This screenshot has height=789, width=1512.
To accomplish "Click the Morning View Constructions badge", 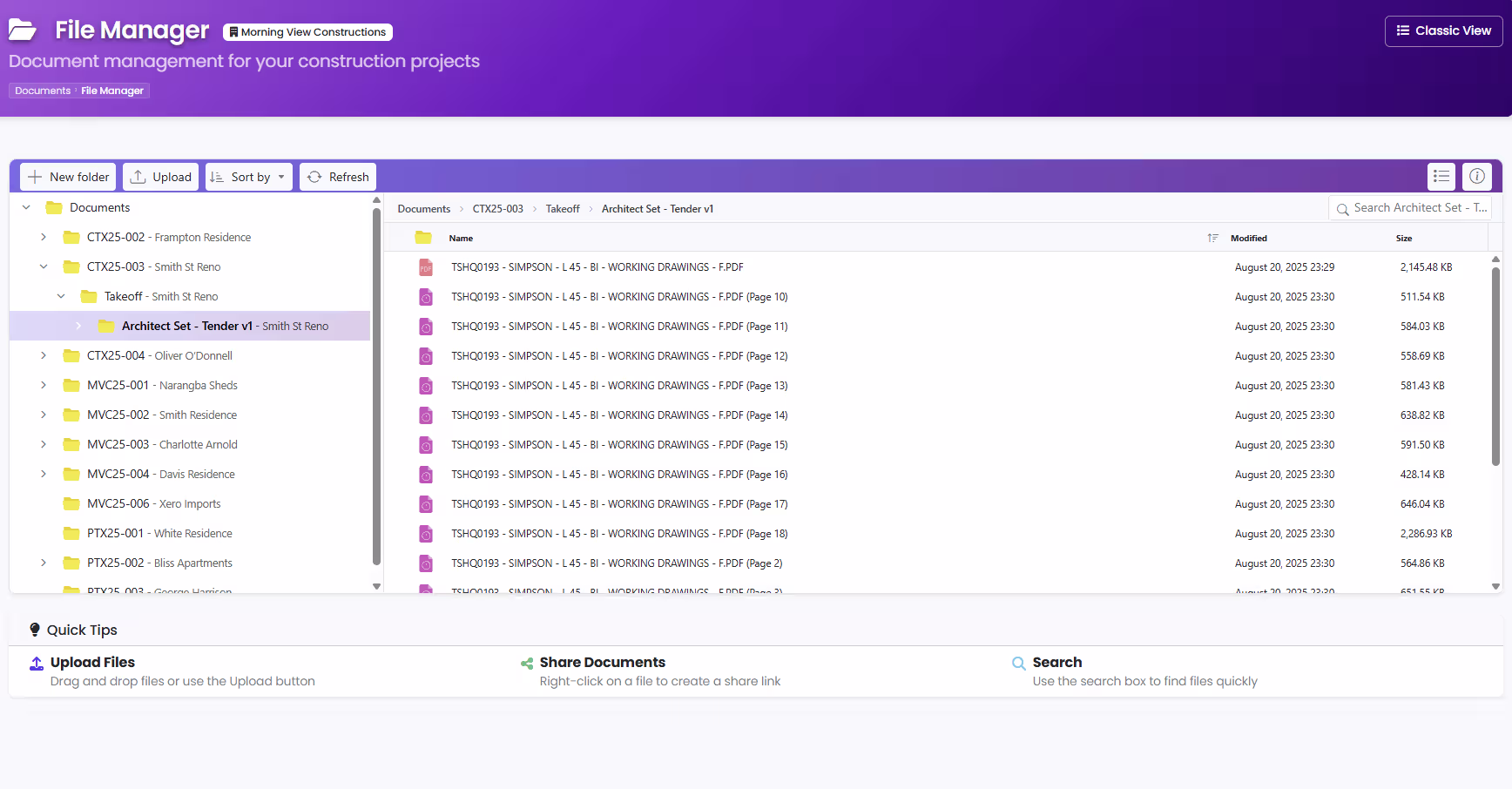I will coord(307,31).
